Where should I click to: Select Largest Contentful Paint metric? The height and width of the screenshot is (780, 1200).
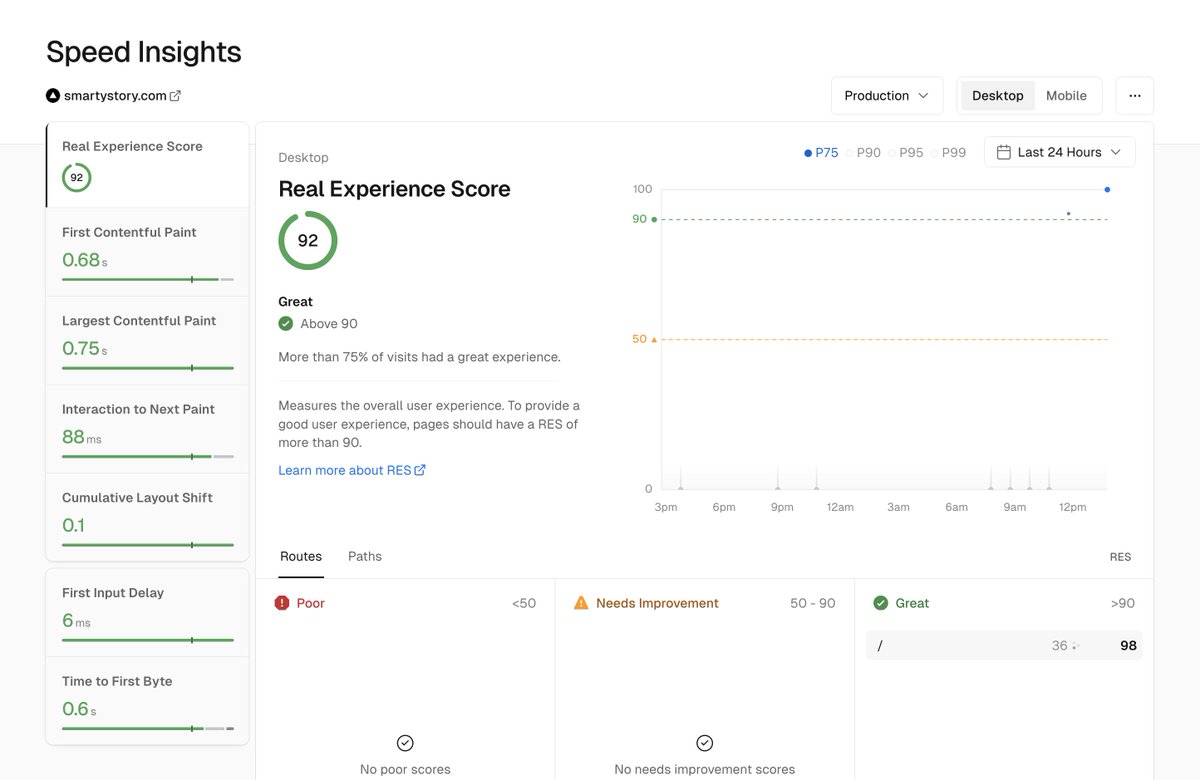pyautogui.click(x=147, y=341)
